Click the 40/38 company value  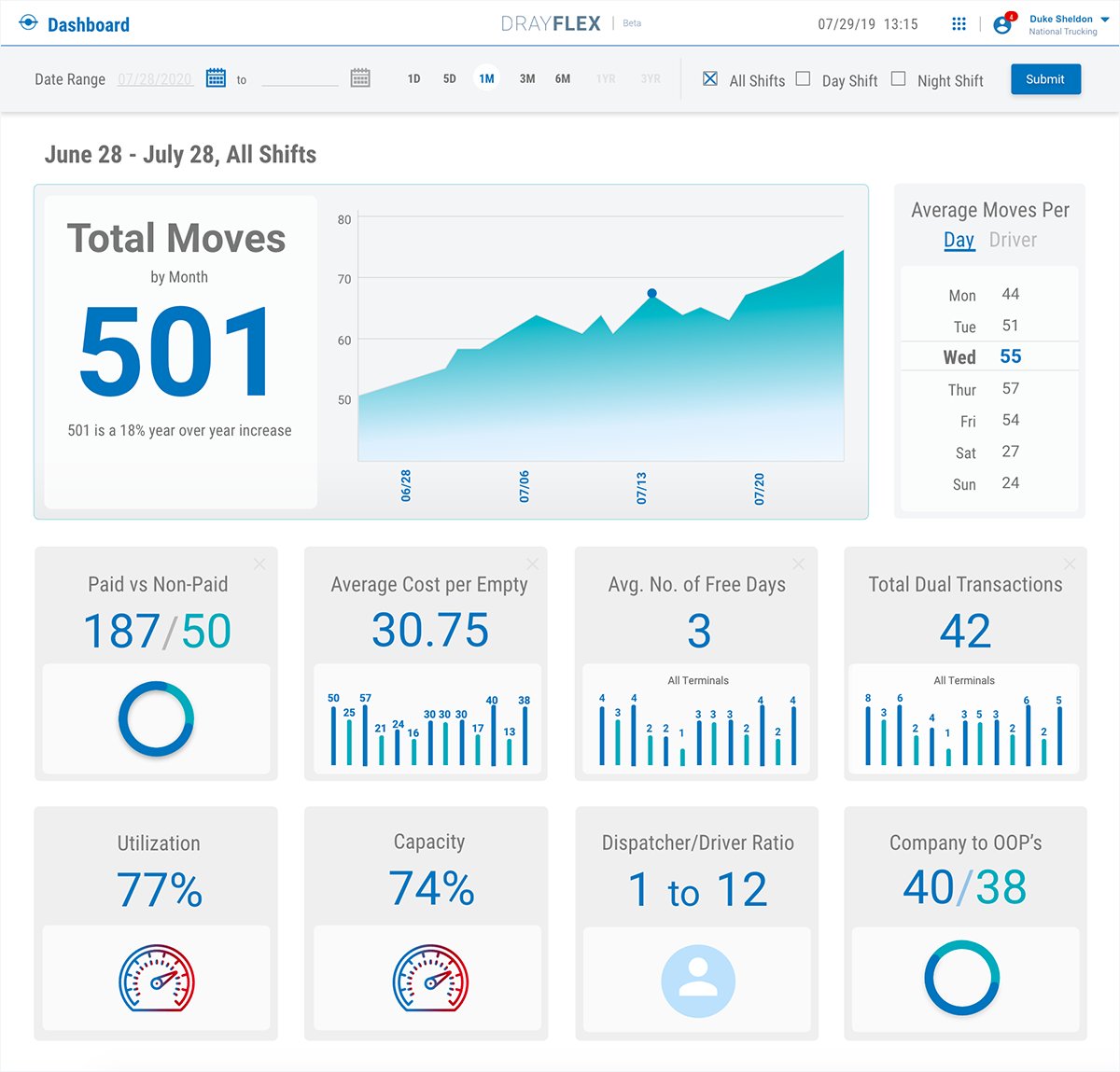[965, 887]
